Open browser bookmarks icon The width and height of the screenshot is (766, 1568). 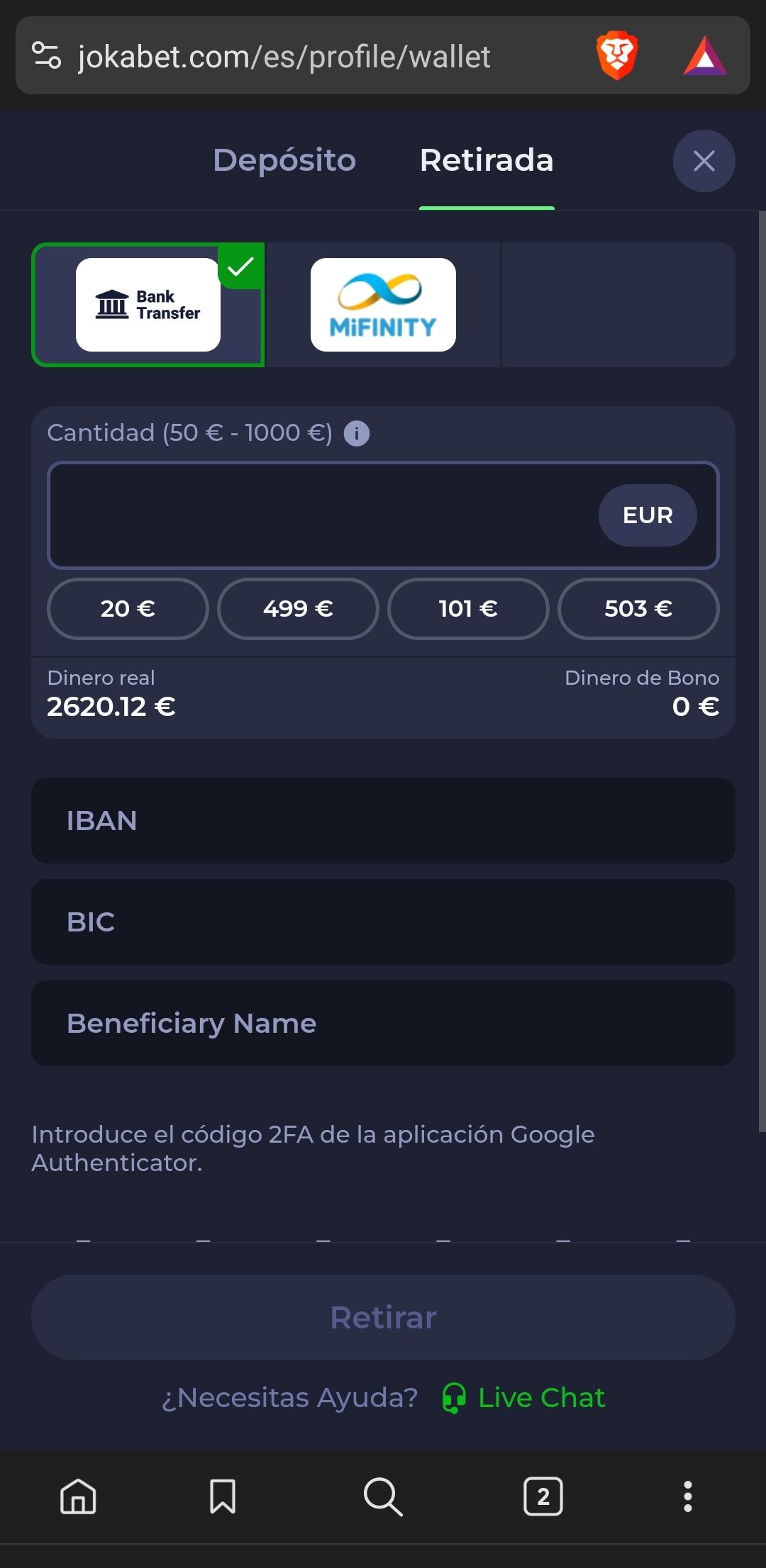[x=223, y=1496]
